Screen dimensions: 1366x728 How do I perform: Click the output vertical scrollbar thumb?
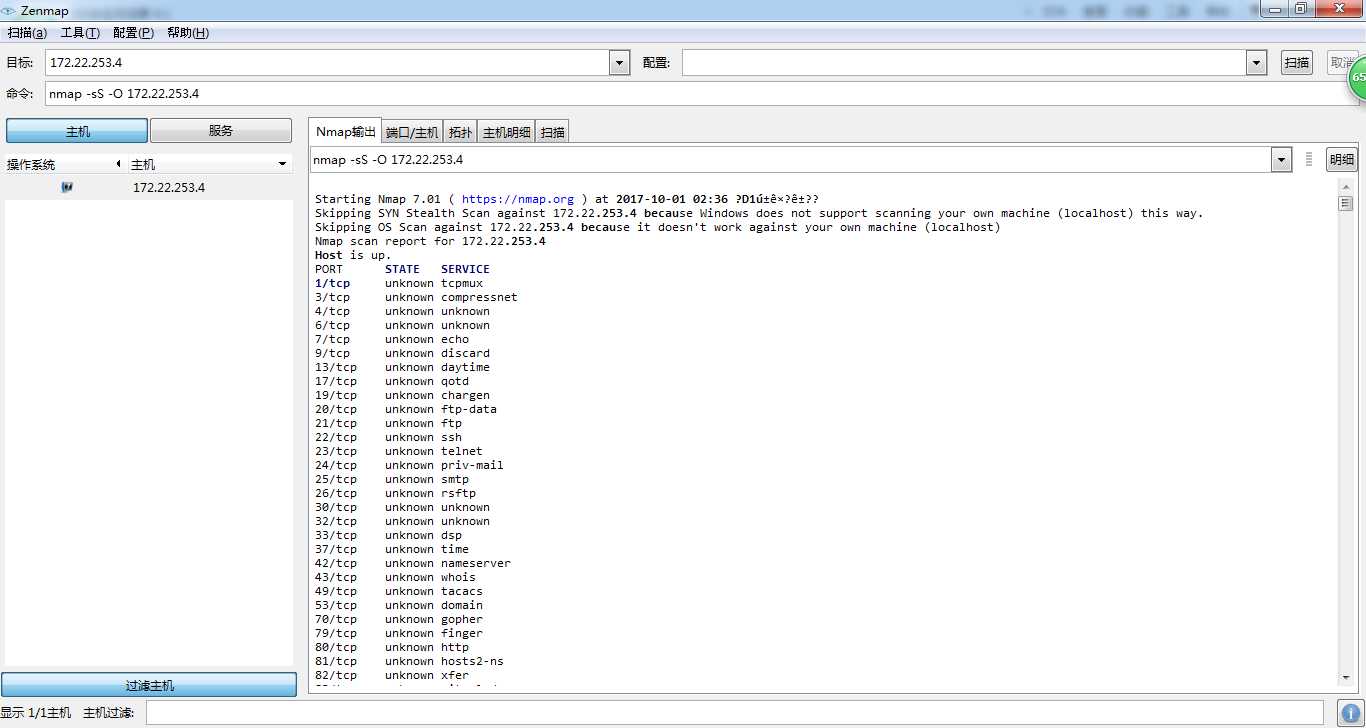click(x=1346, y=204)
